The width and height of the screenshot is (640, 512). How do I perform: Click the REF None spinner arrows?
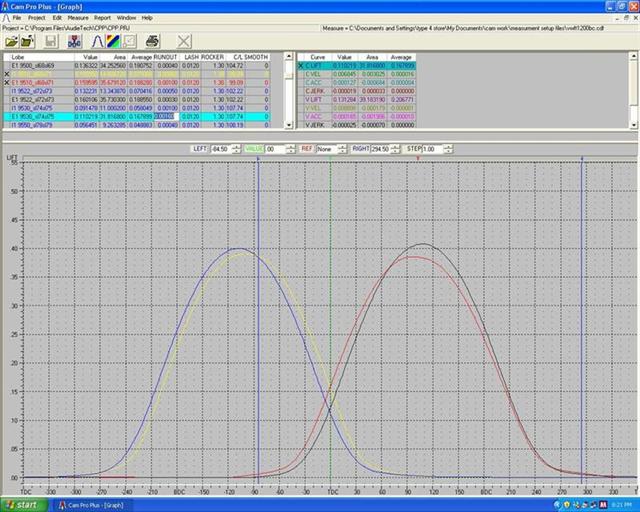(344, 148)
